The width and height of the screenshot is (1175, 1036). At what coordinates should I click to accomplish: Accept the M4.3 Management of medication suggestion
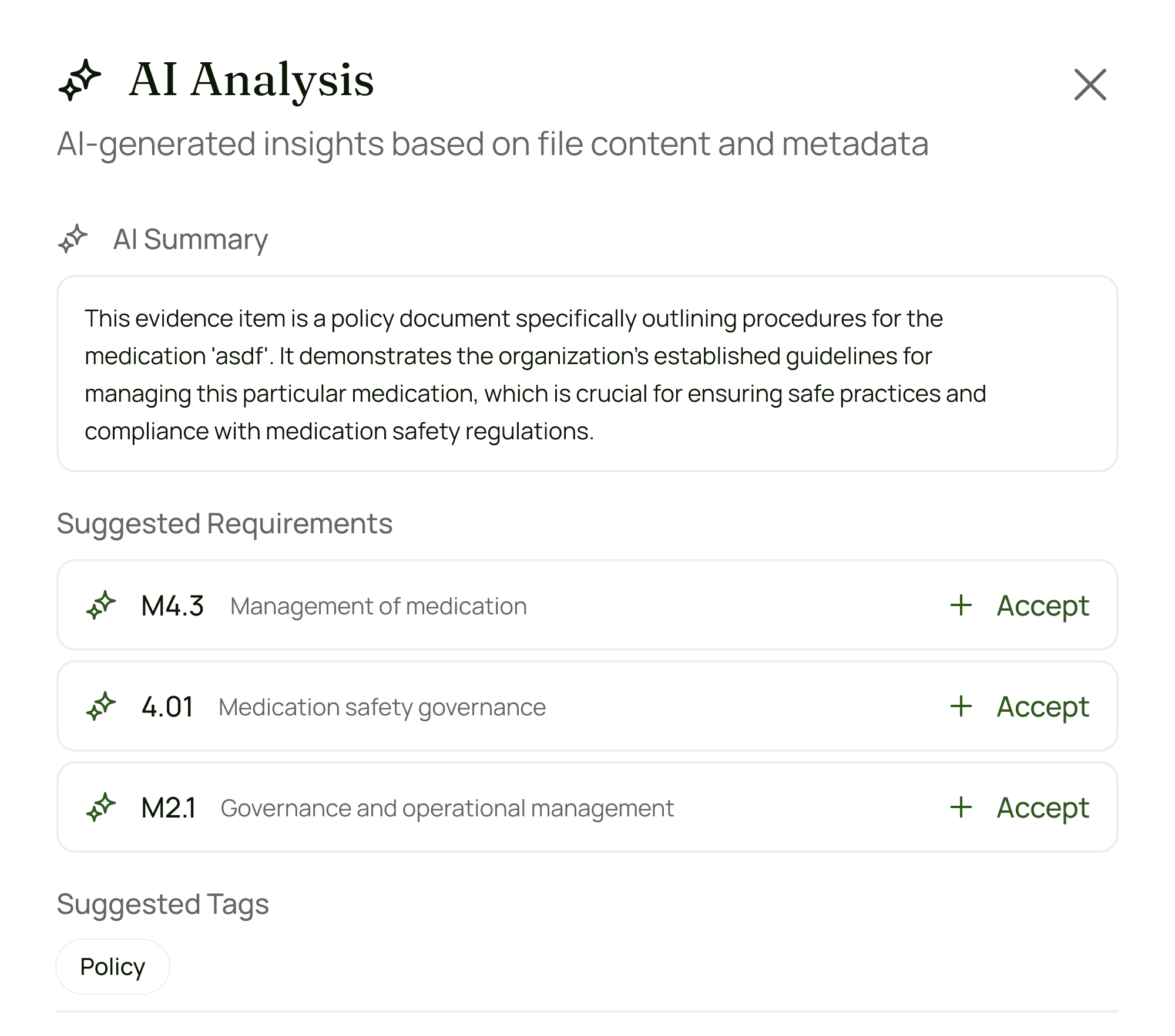pyautogui.click(x=1042, y=606)
